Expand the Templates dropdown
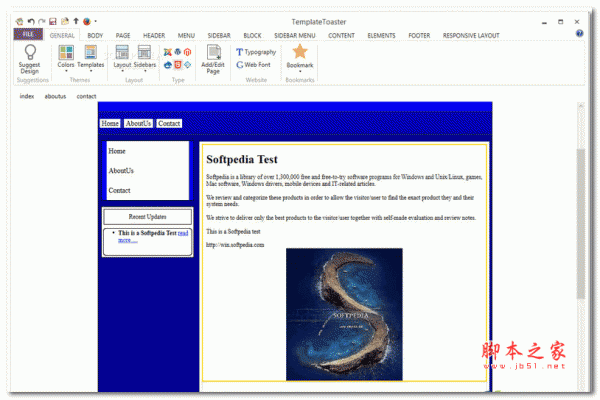The height and width of the screenshot is (400, 600). [x=91, y=58]
